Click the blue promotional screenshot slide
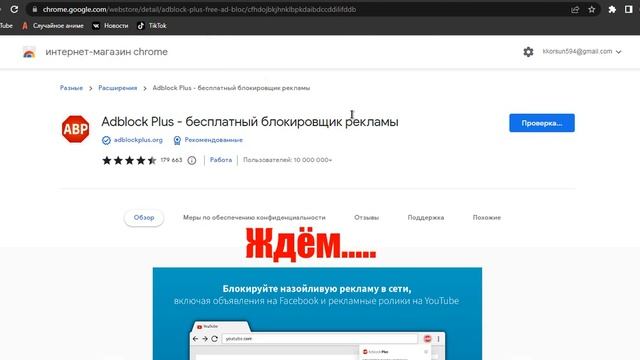The width and height of the screenshot is (640, 360). click(x=317, y=313)
